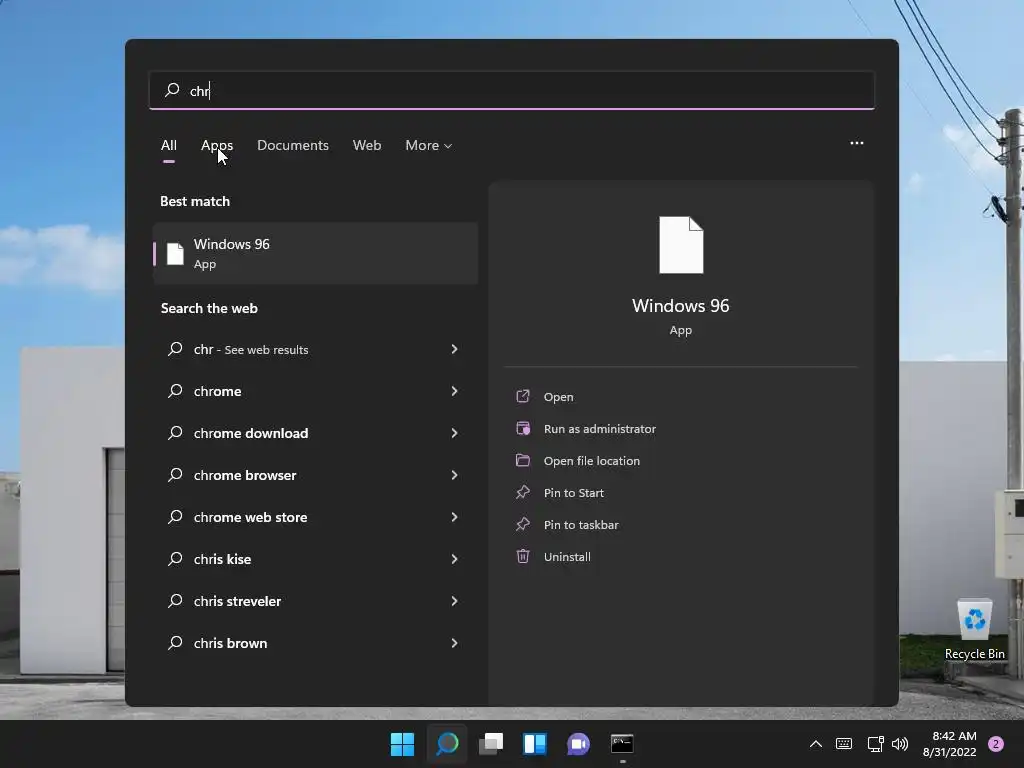
Task: Click the pin icon beside Pin to taskbar
Action: [x=523, y=524]
